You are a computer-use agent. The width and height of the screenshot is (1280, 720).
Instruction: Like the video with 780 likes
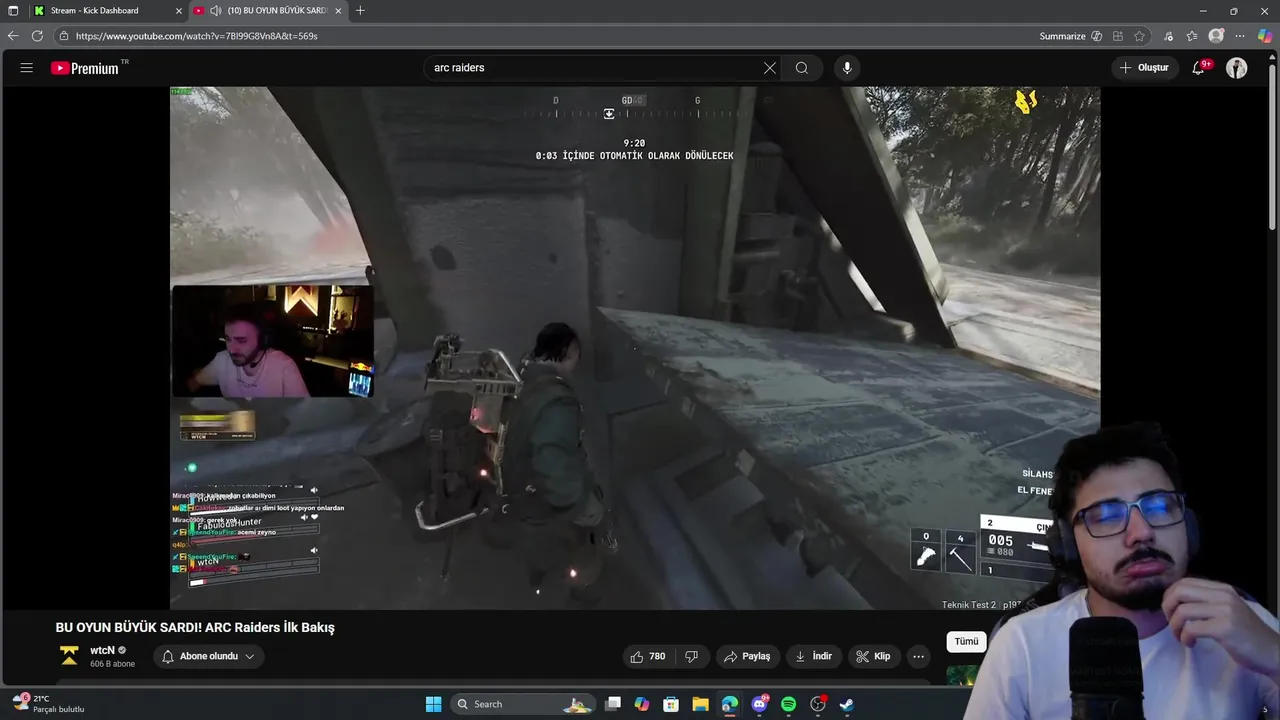tap(647, 656)
